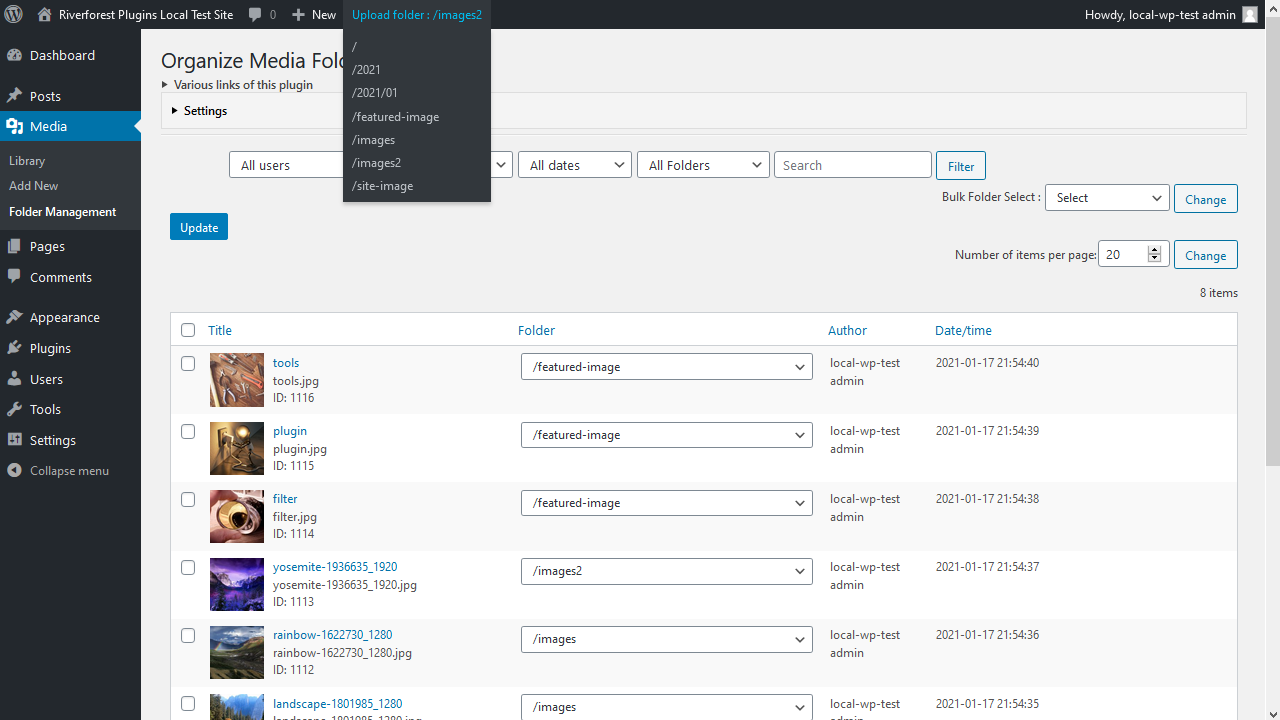
Task: Click the New plus icon
Action: point(299,15)
